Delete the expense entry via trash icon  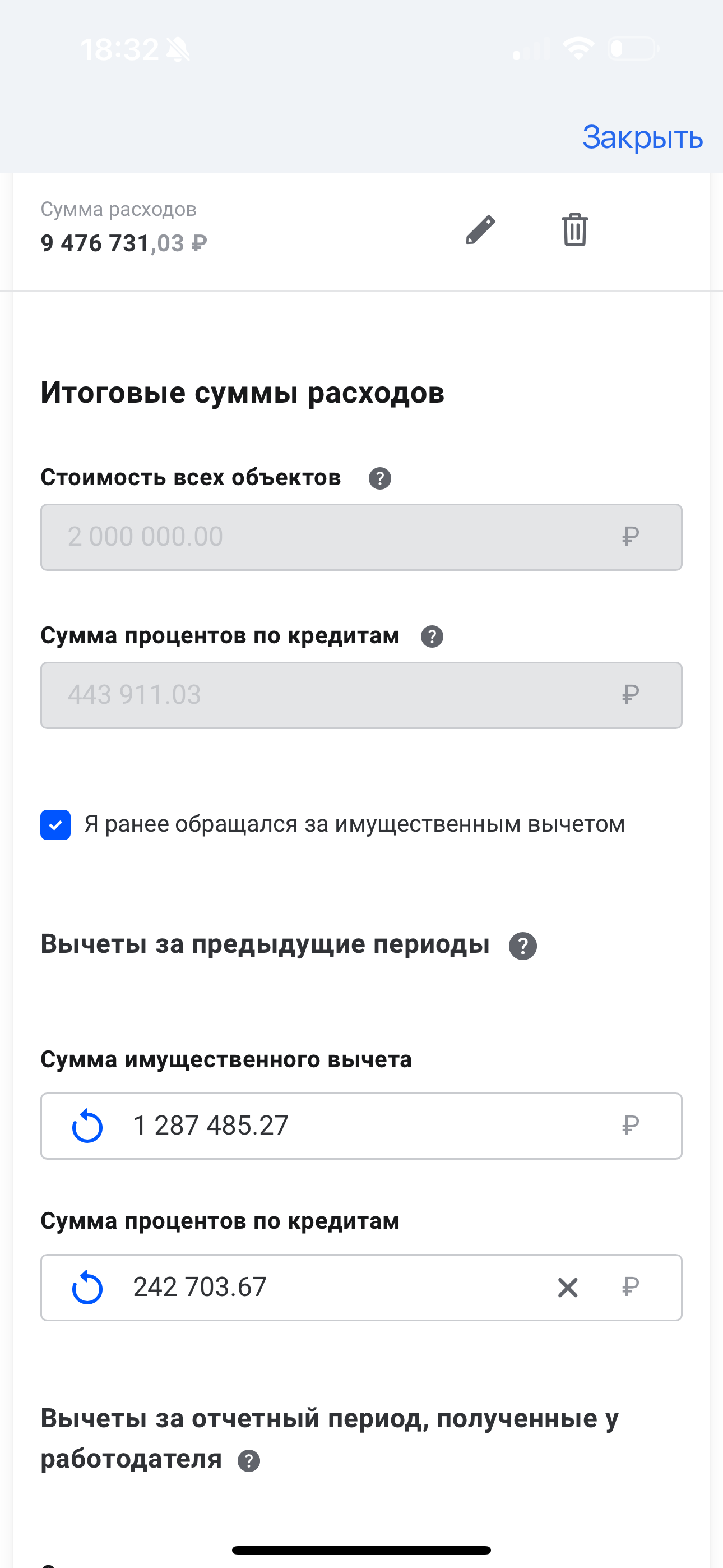pyautogui.click(x=574, y=230)
